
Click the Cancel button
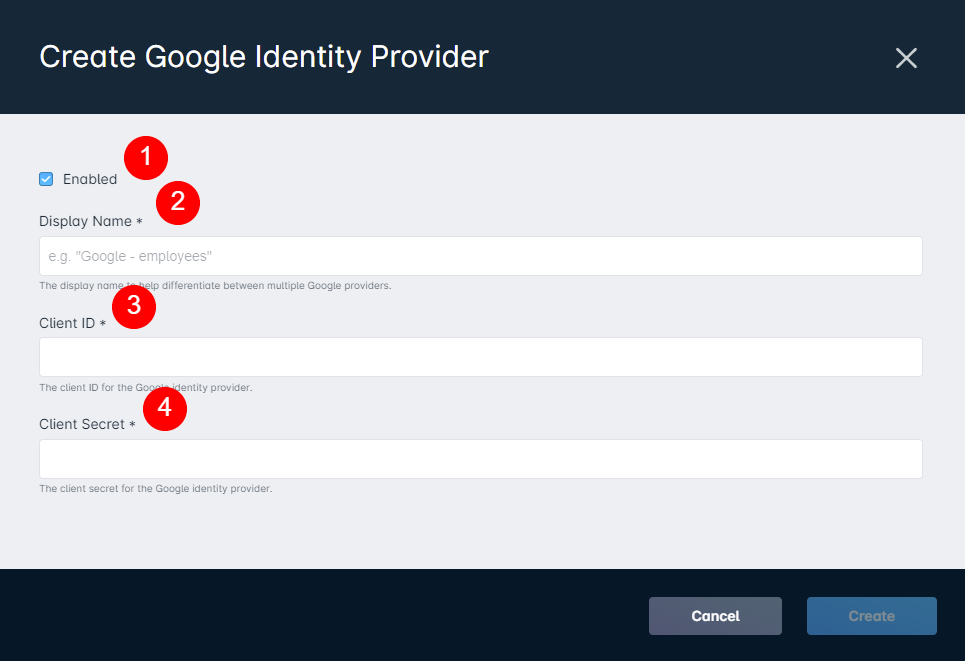(x=715, y=616)
